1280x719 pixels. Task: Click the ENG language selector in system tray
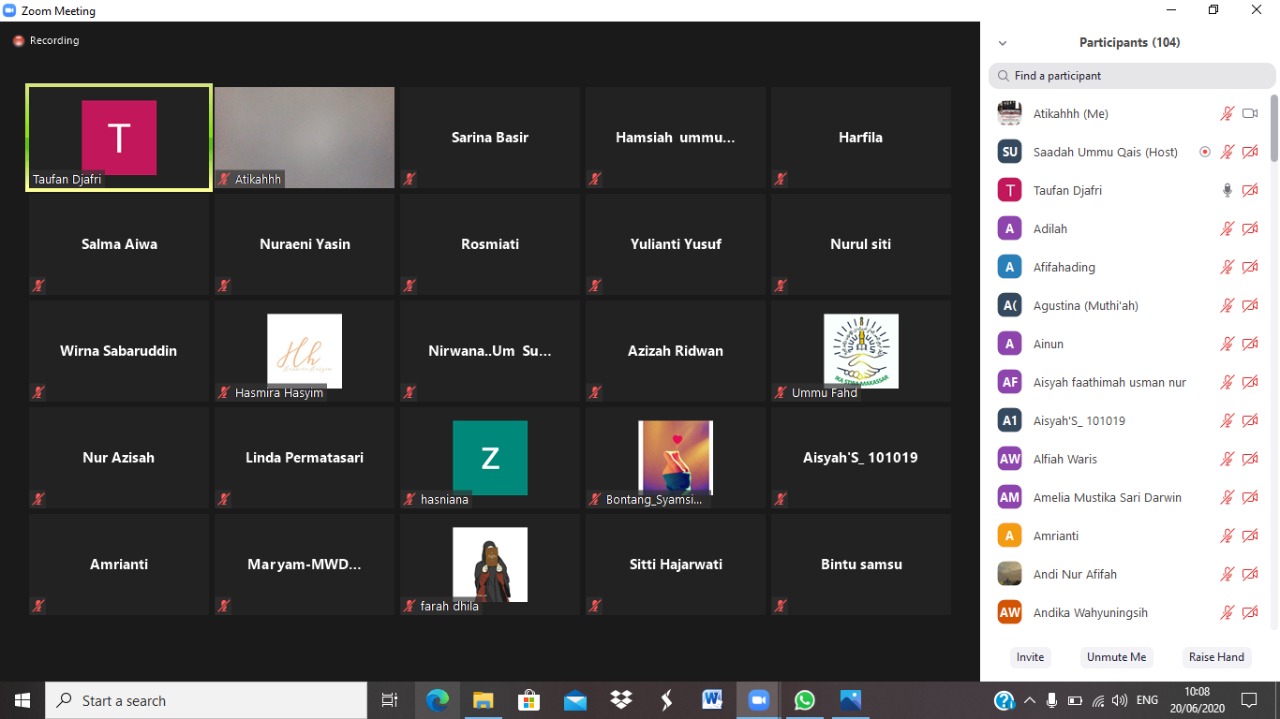[1147, 700]
